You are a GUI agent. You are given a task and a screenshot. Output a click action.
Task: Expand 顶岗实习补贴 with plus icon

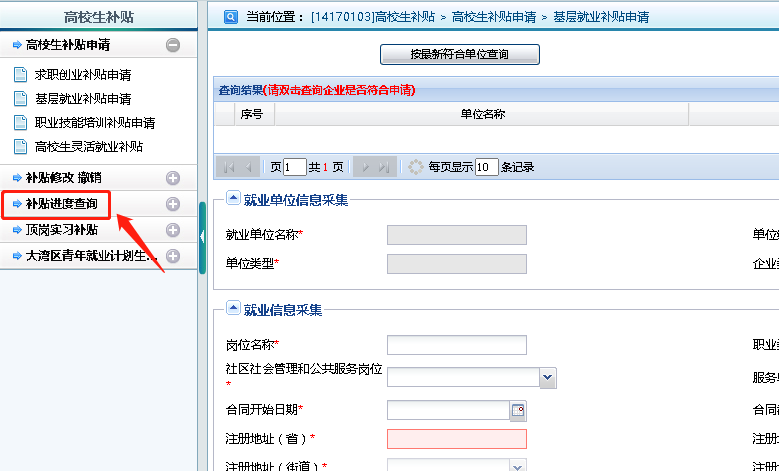[173, 230]
